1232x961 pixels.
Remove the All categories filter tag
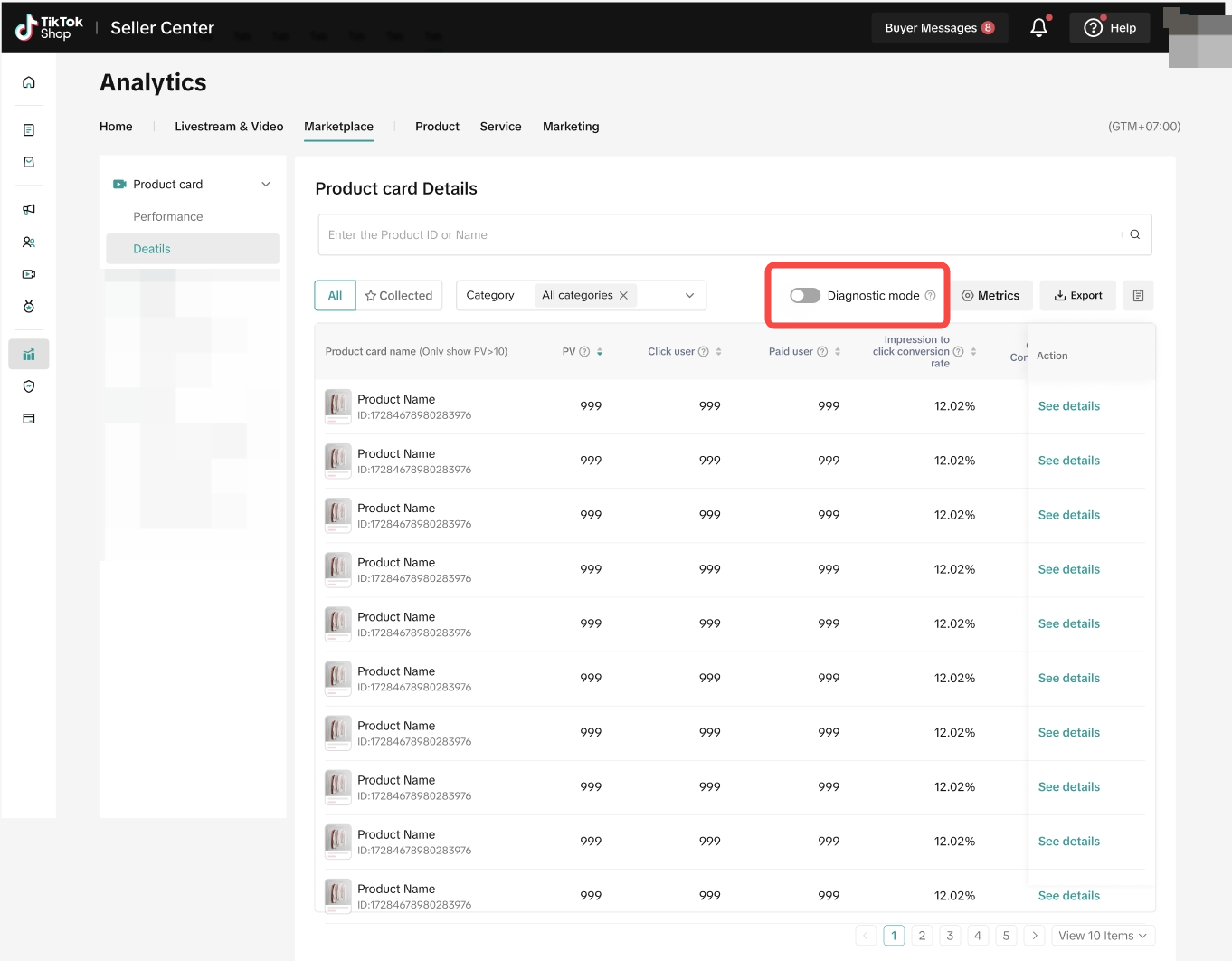[x=623, y=296]
